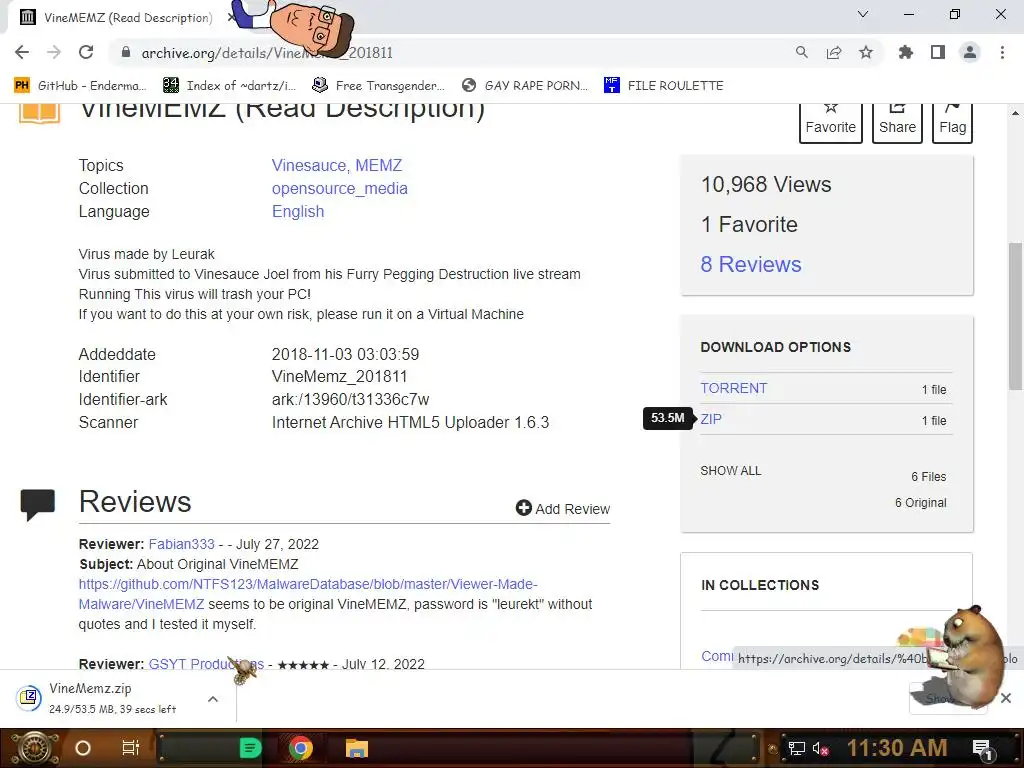Open the Chrome extensions puzzle icon
This screenshot has height=768, width=1024.
coord(906,52)
